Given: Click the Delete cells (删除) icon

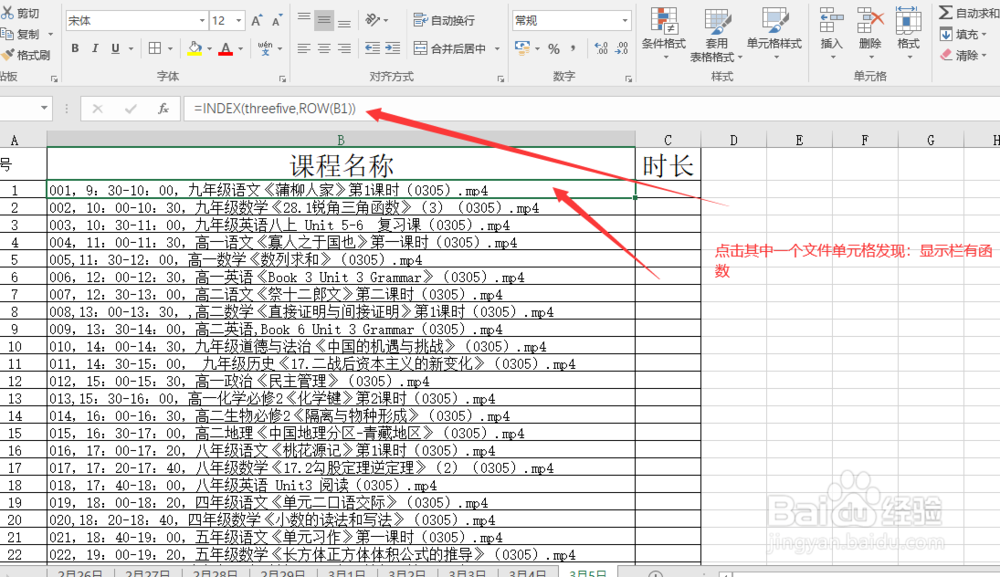Looking at the screenshot, I should [x=870, y=21].
